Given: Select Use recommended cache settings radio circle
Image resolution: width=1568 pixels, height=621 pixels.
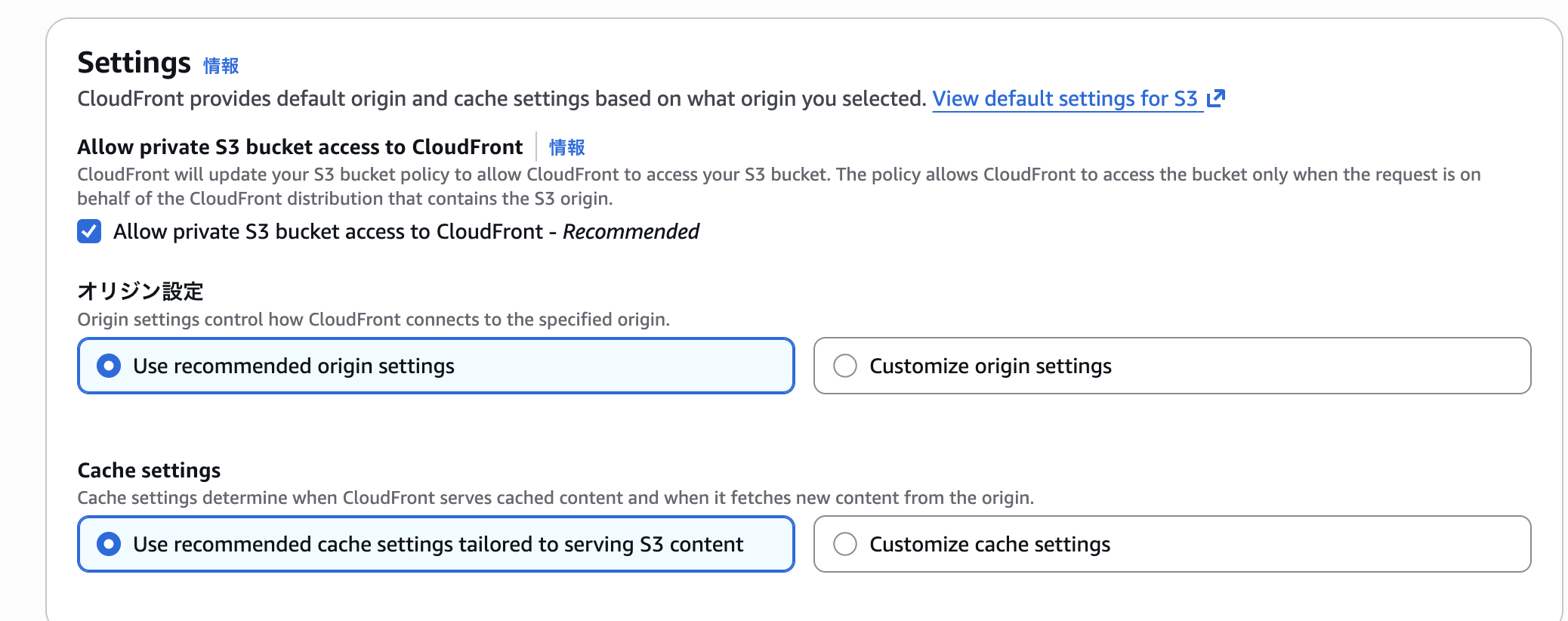Looking at the screenshot, I should click(109, 544).
